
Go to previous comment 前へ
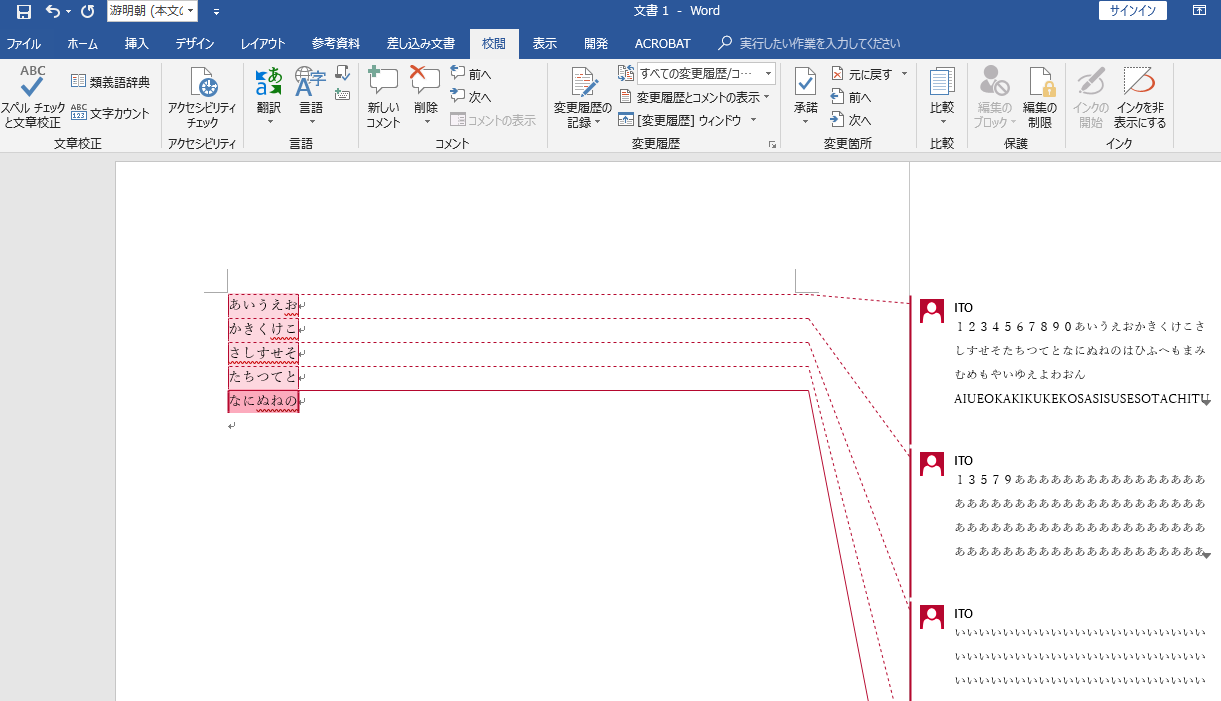(470, 74)
